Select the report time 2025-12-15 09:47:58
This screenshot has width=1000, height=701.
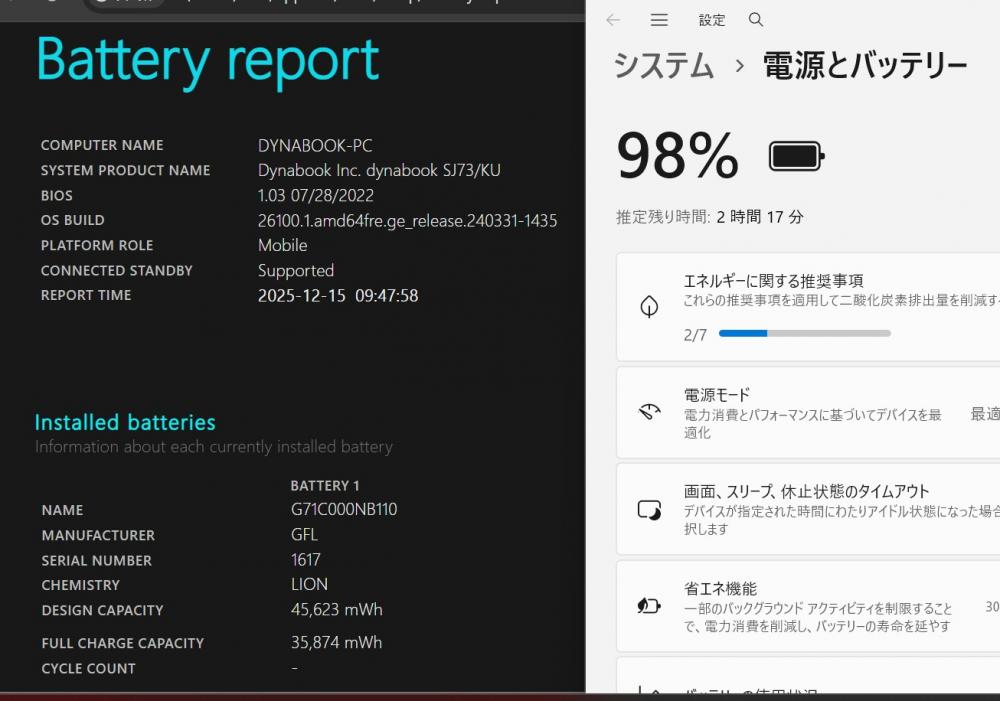338,295
